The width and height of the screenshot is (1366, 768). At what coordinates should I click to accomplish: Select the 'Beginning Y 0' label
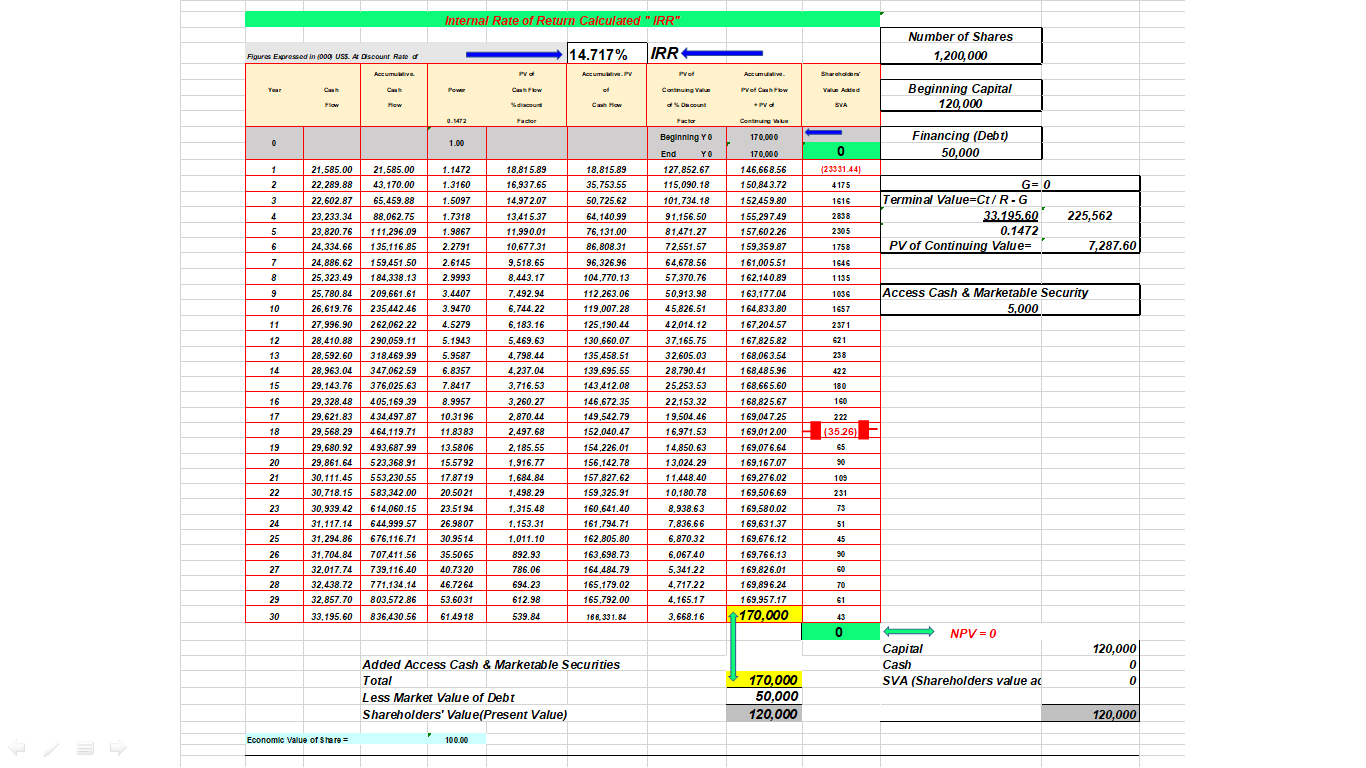coord(686,137)
